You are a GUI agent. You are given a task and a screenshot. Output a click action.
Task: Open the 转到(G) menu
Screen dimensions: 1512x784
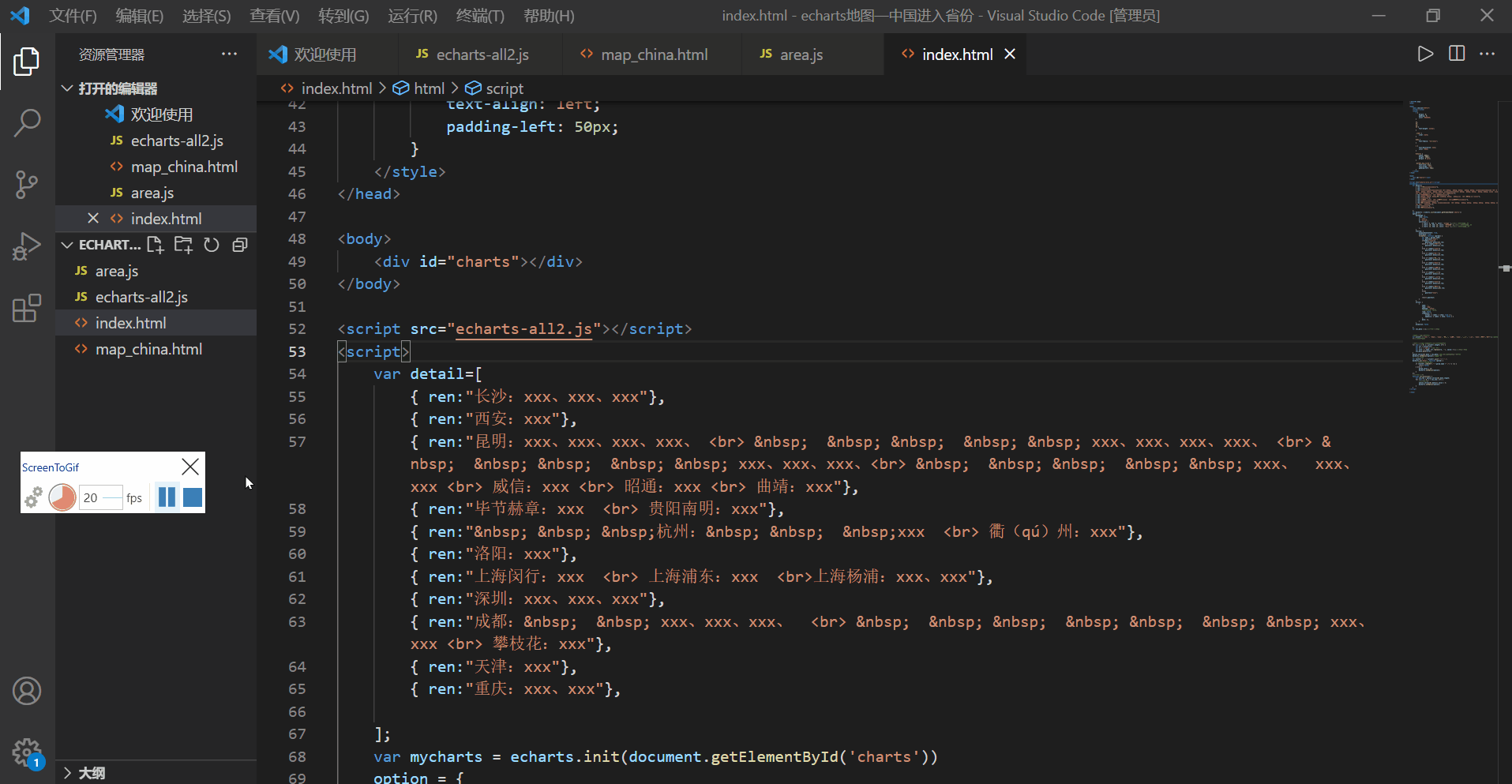click(x=343, y=16)
